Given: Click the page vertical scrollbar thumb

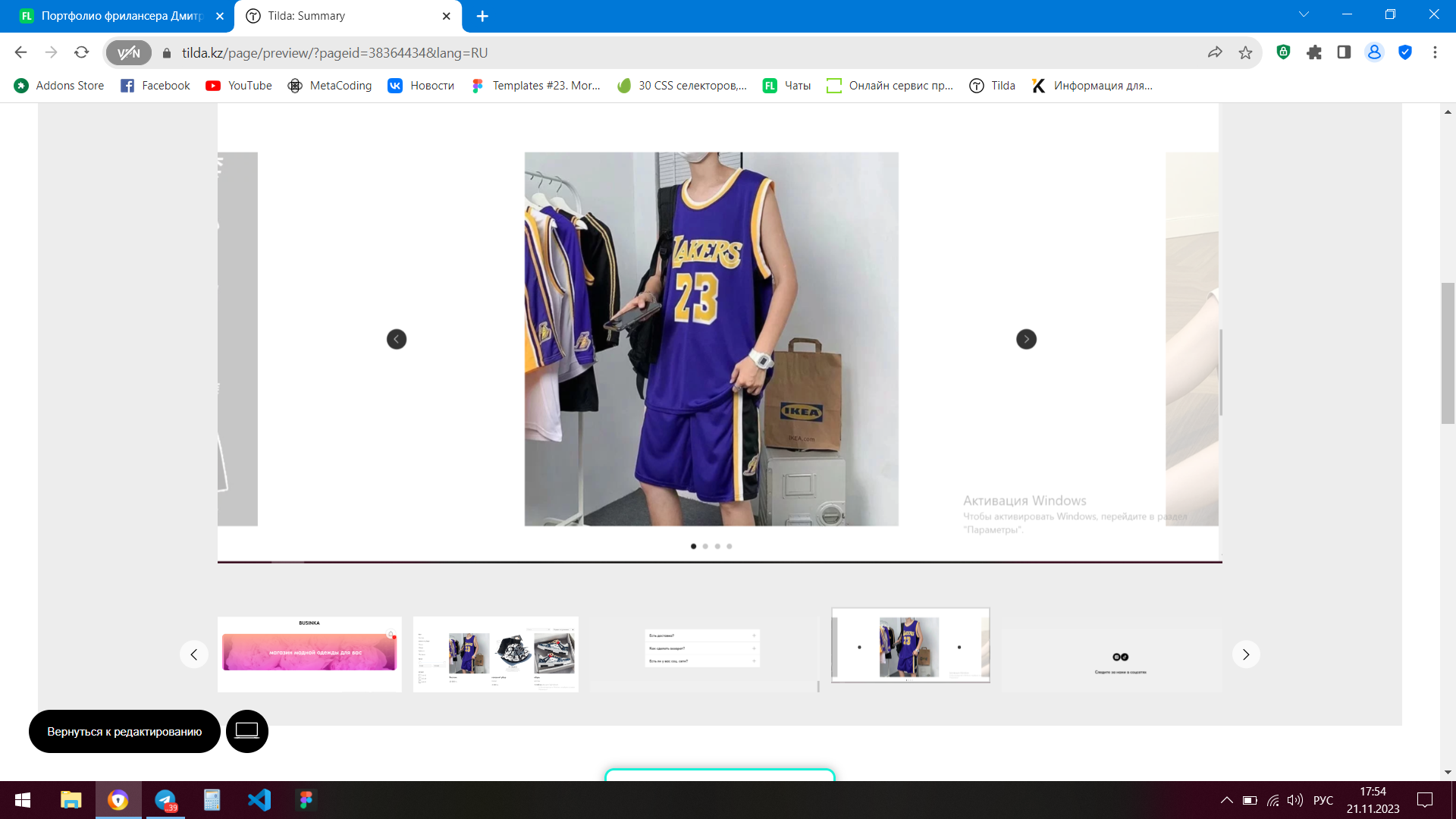Looking at the screenshot, I should (1448, 353).
